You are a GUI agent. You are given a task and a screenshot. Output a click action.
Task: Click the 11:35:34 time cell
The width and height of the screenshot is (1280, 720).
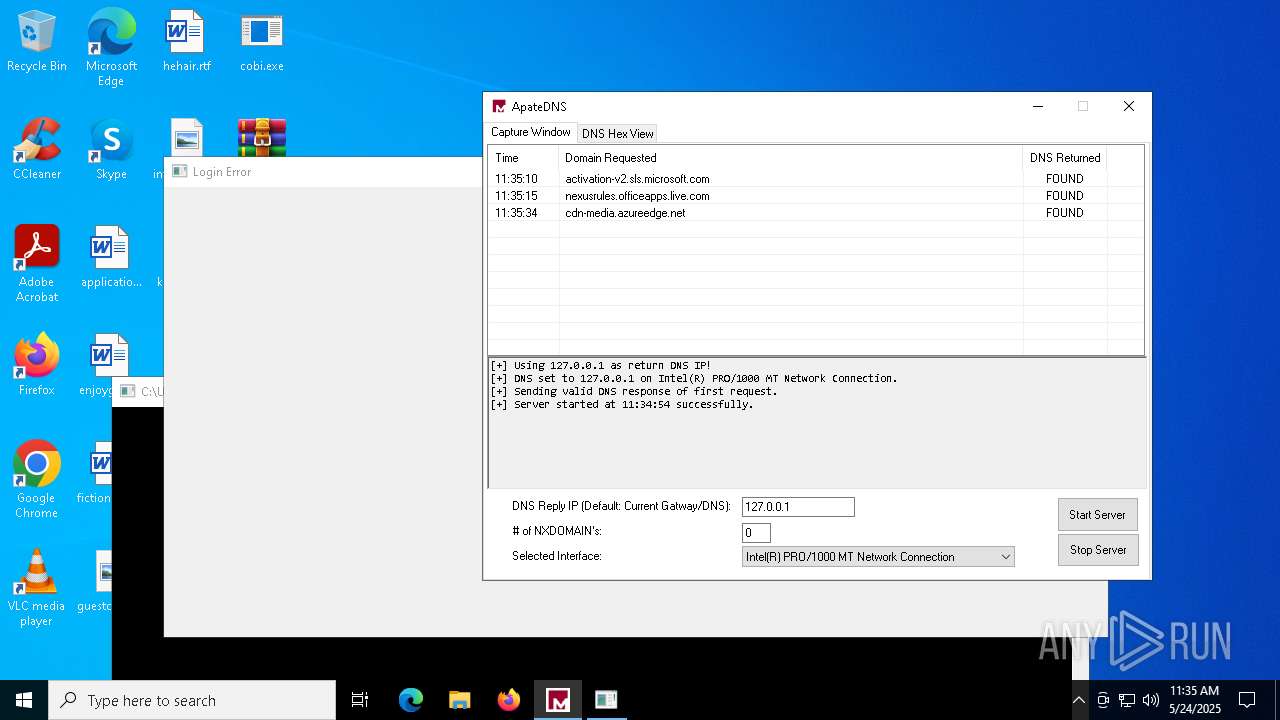click(x=516, y=213)
